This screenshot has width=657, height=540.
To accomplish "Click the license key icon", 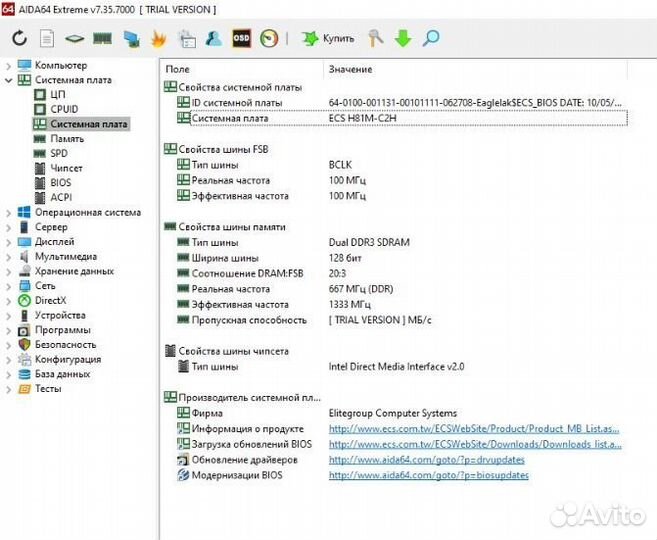I will coord(375,39).
